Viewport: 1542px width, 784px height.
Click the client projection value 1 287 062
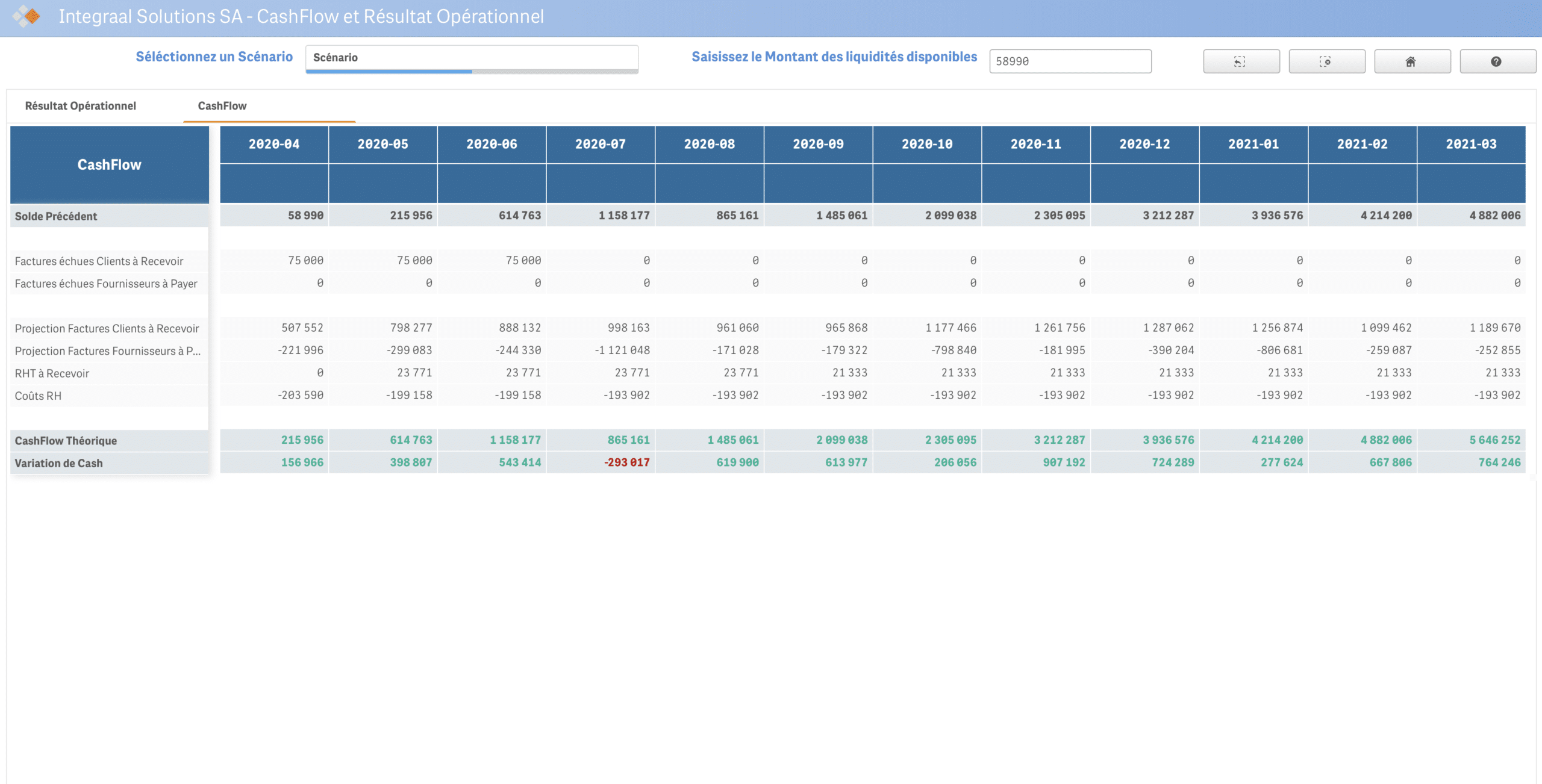click(x=1169, y=328)
